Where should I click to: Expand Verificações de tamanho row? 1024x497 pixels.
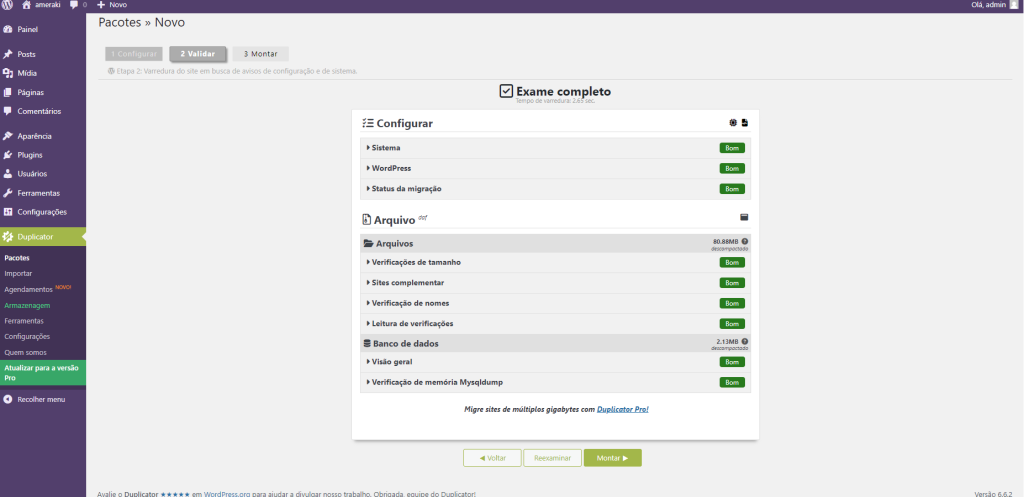click(x=414, y=262)
